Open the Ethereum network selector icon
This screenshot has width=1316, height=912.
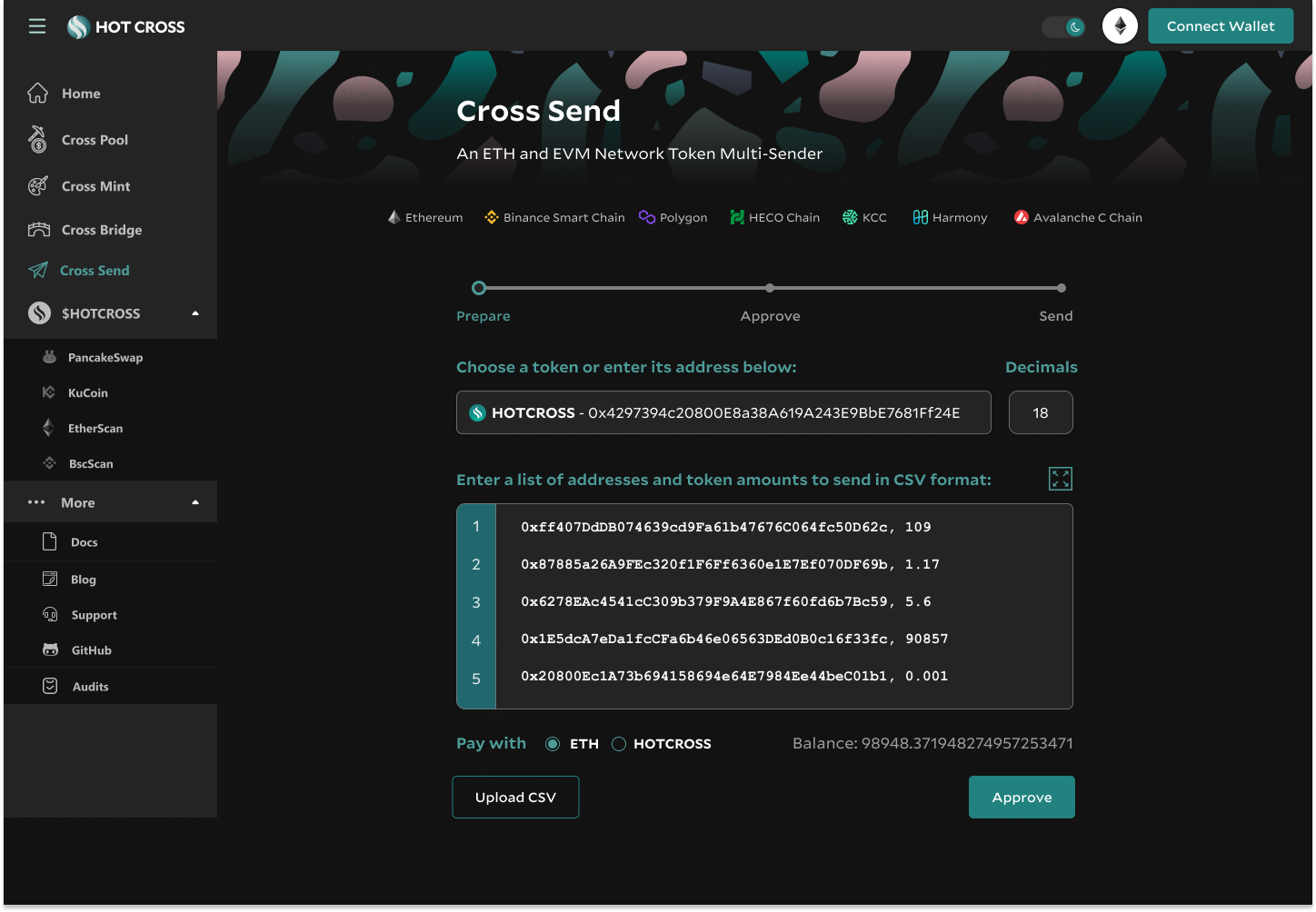pos(1120,26)
